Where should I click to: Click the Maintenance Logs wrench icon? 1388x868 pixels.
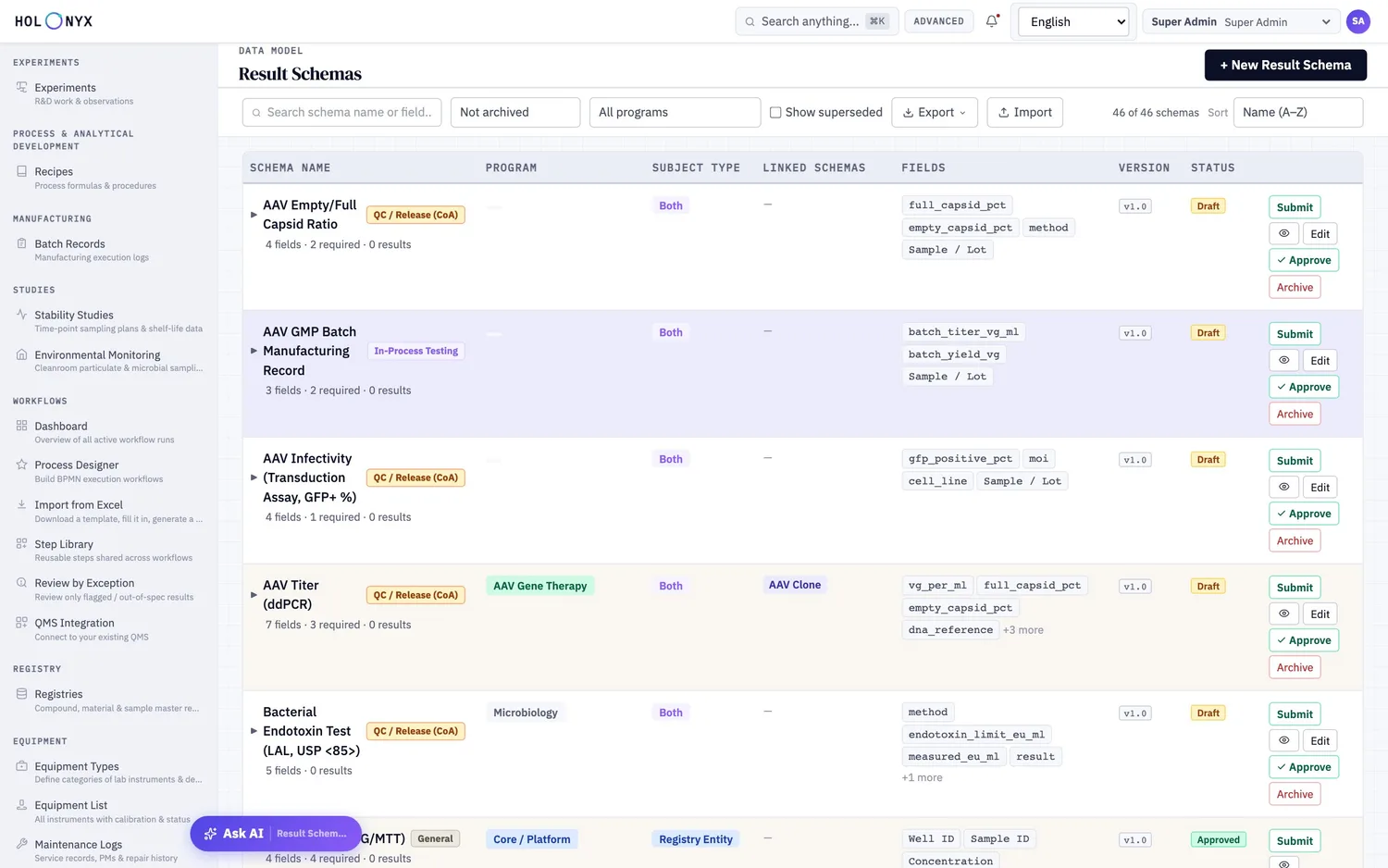pyautogui.click(x=21, y=844)
